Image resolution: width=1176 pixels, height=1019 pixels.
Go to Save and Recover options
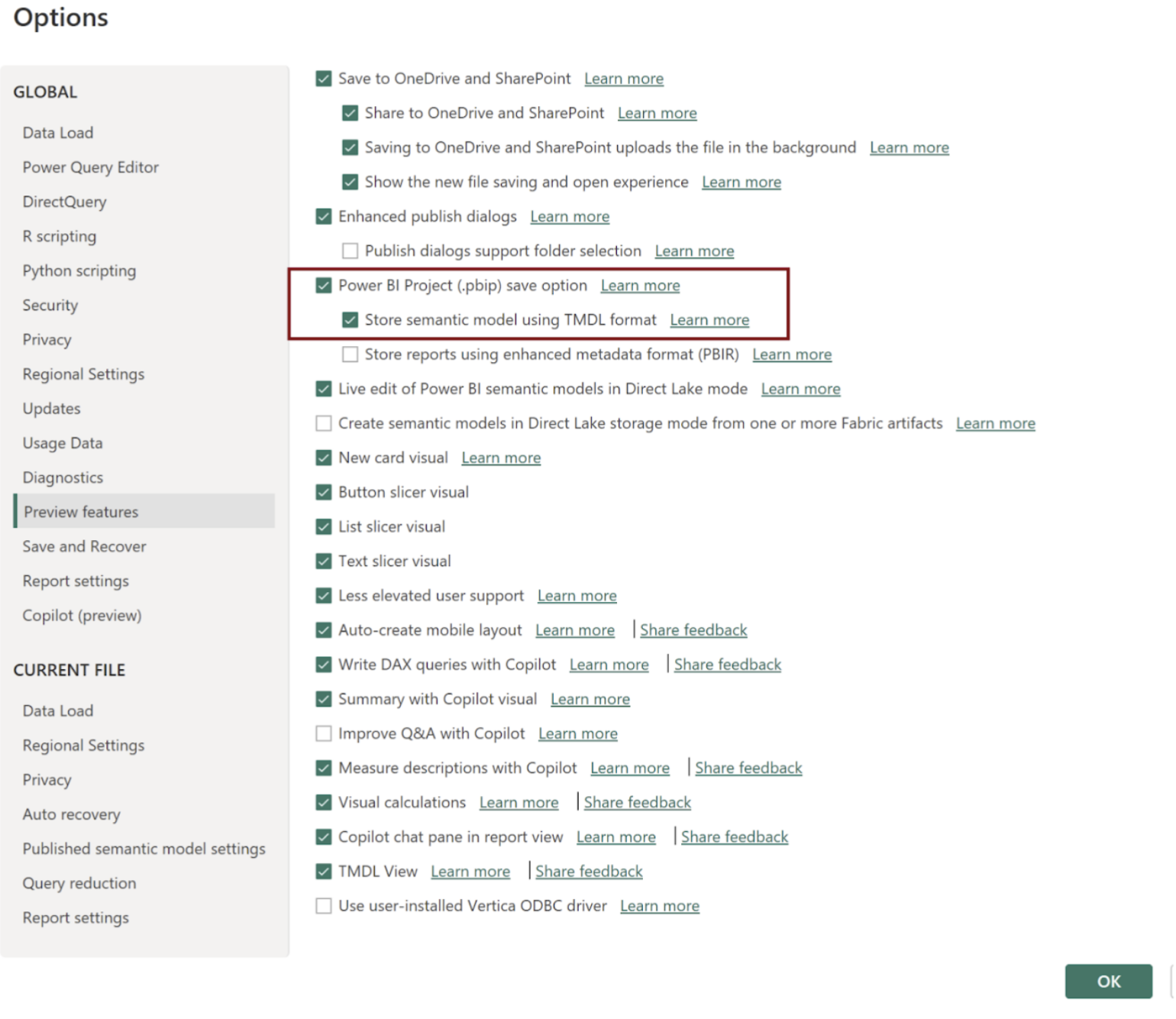tap(84, 547)
